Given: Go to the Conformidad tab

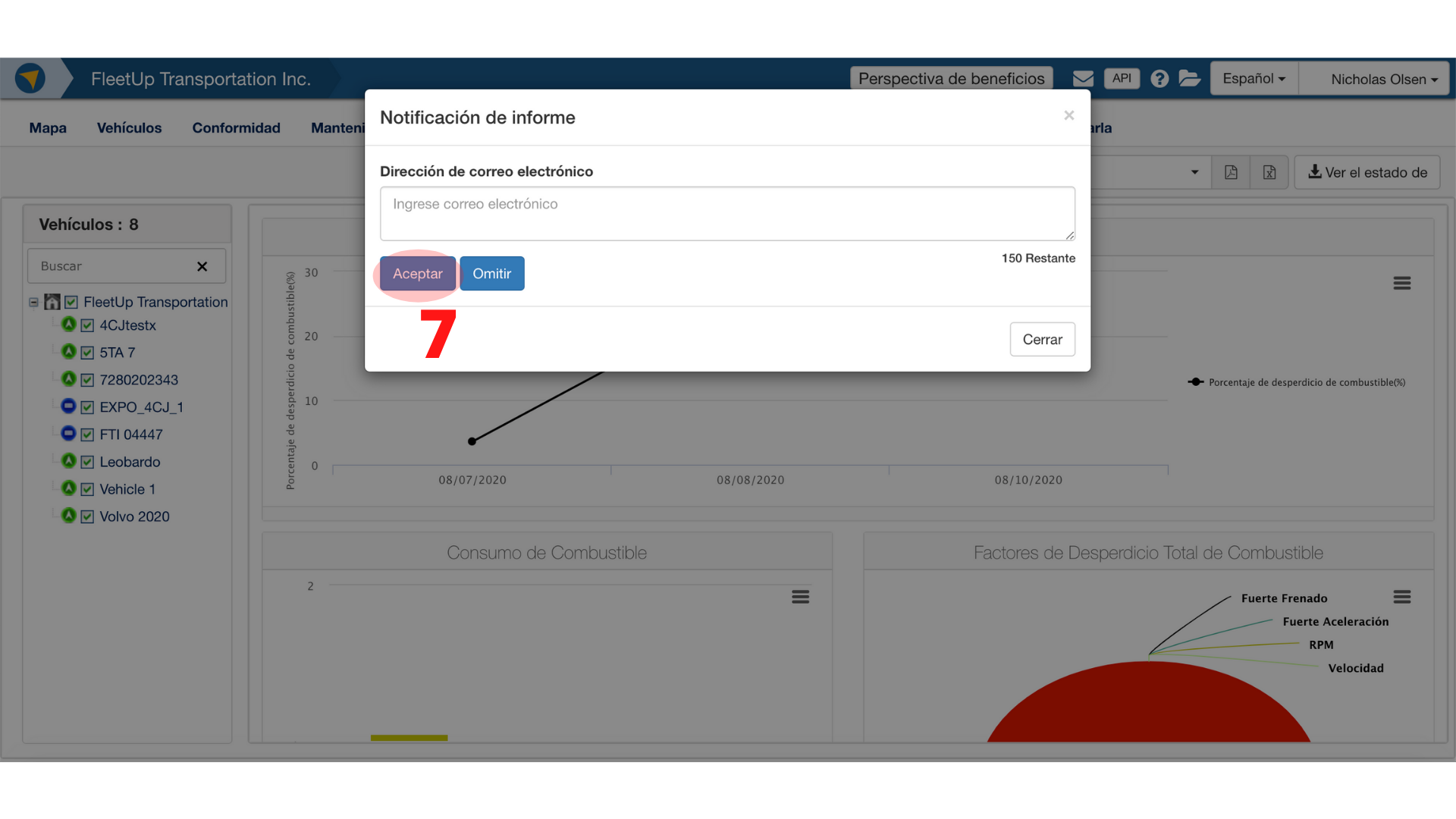Looking at the screenshot, I should coord(236,128).
